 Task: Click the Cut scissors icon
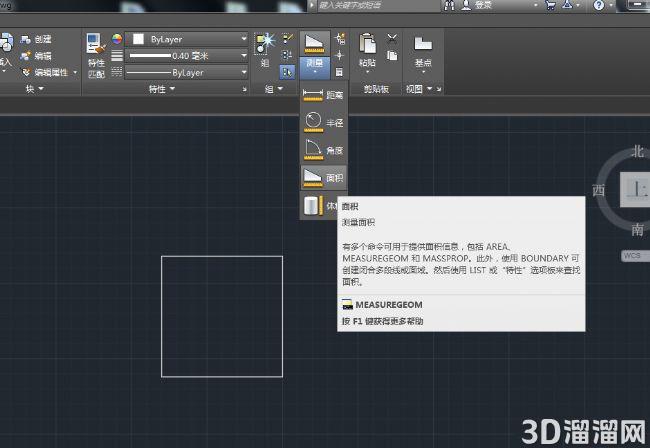pyautogui.click(x=392, y=39)
